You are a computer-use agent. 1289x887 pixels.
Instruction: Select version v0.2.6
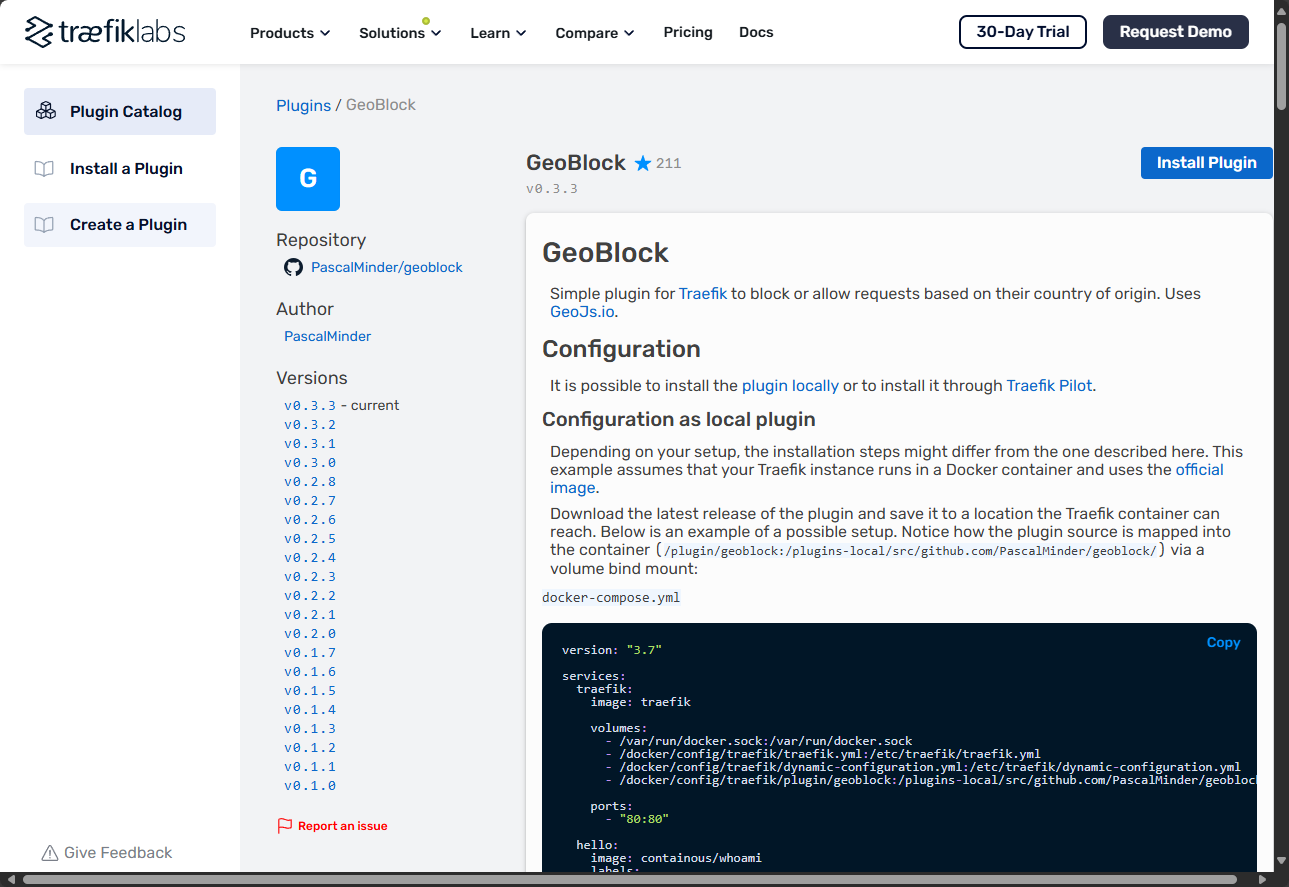click(x=310, y=519)
